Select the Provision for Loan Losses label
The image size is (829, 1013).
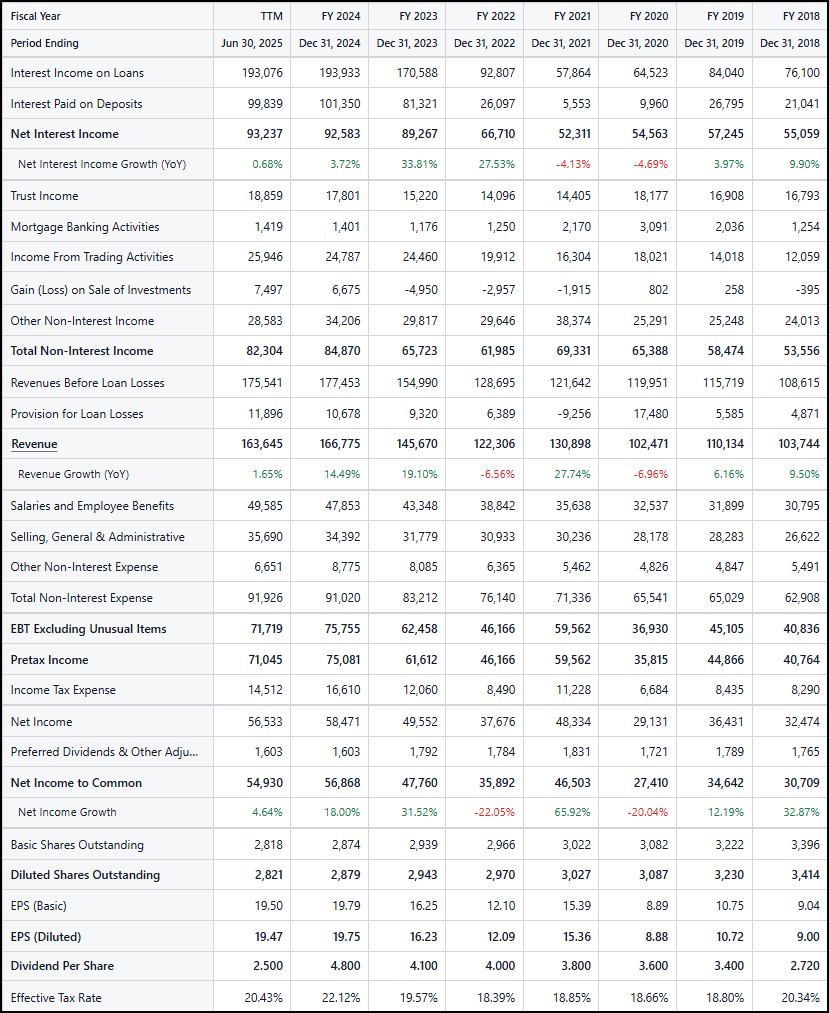77,414
